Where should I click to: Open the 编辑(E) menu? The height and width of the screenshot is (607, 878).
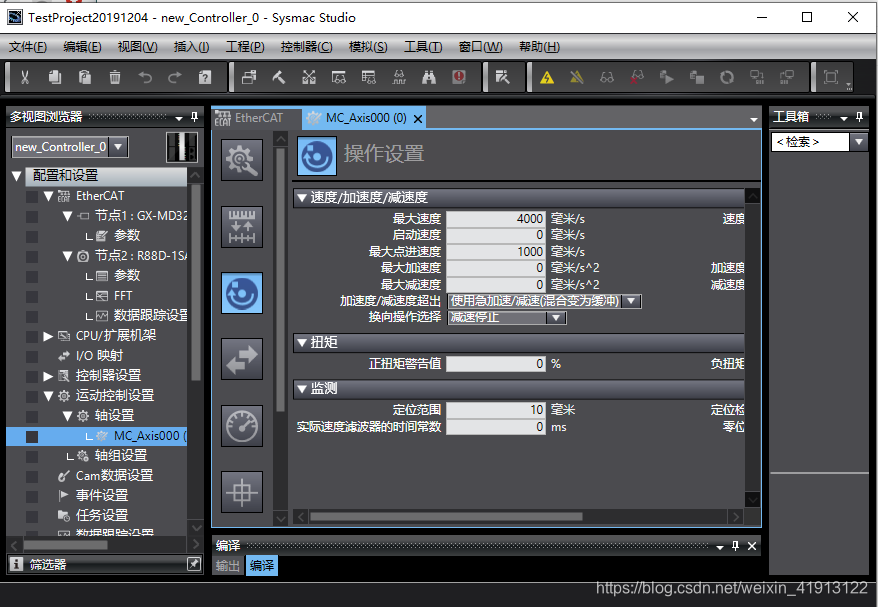pos(82,47)
